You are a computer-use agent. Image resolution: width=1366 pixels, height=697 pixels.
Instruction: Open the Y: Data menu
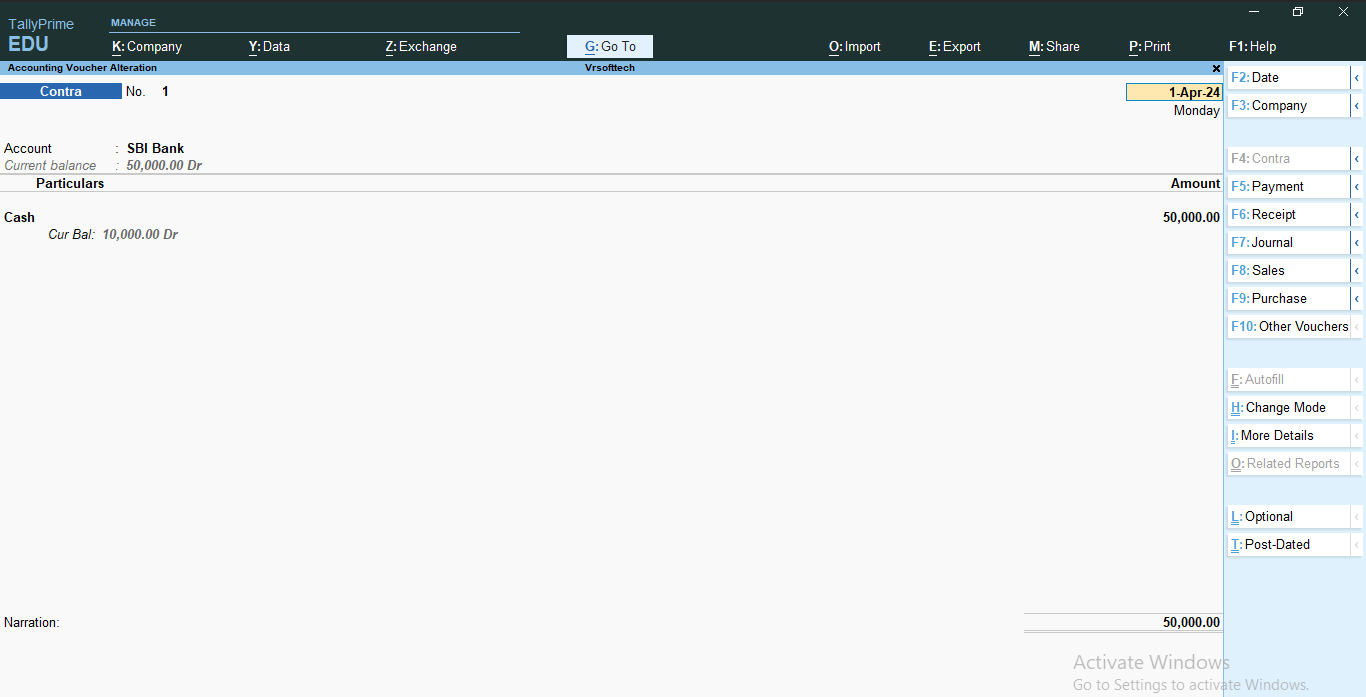pyautogui.click(x=269, y=46)
